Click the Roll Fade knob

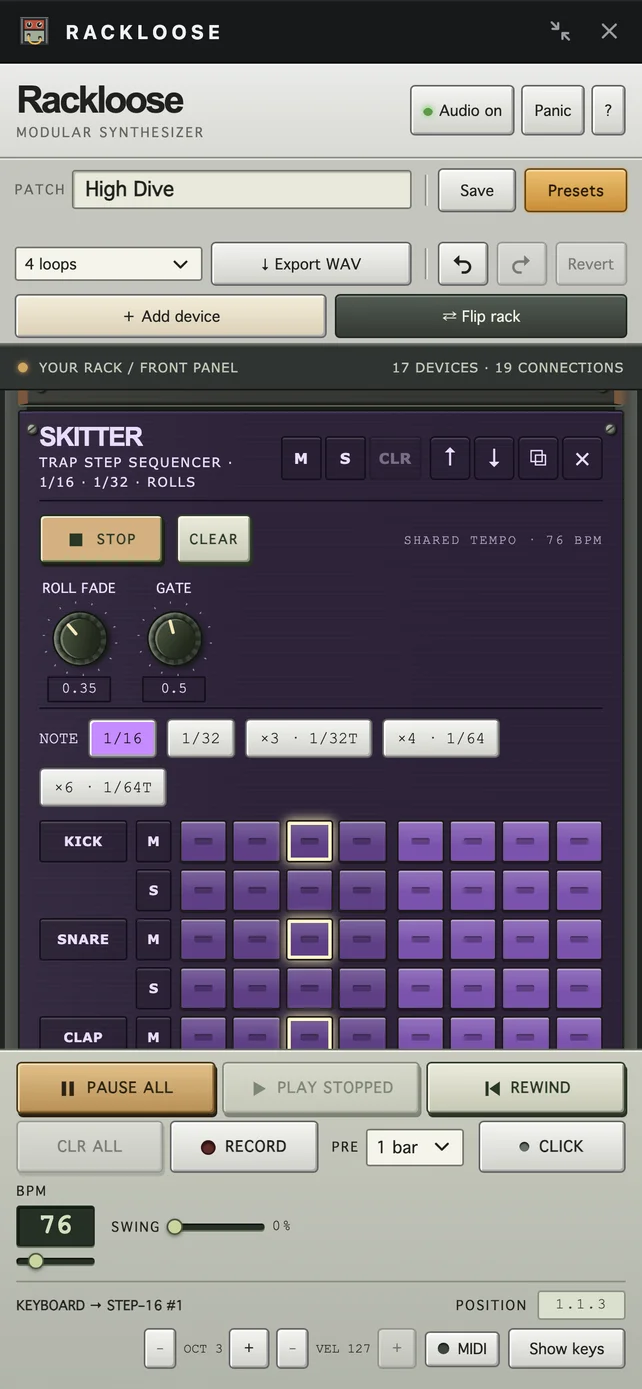pyautogui.click(x=79, y=639)
